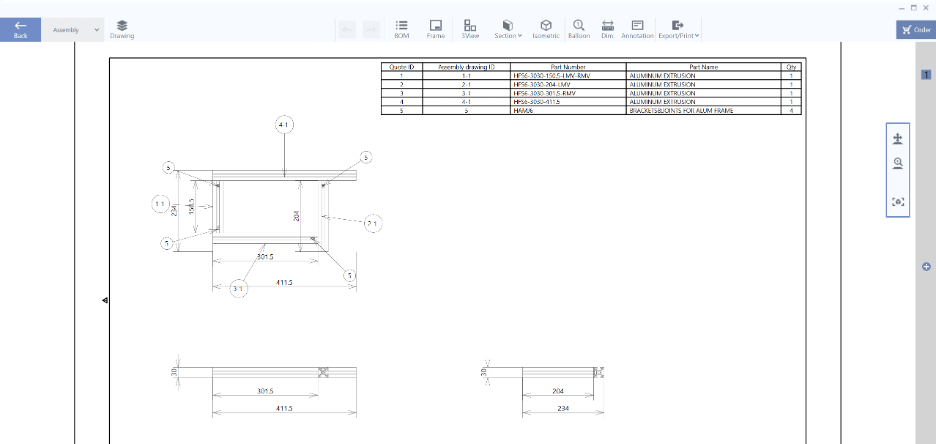
Task: Go back using the Back arrow button
Action: click(20, 29)
